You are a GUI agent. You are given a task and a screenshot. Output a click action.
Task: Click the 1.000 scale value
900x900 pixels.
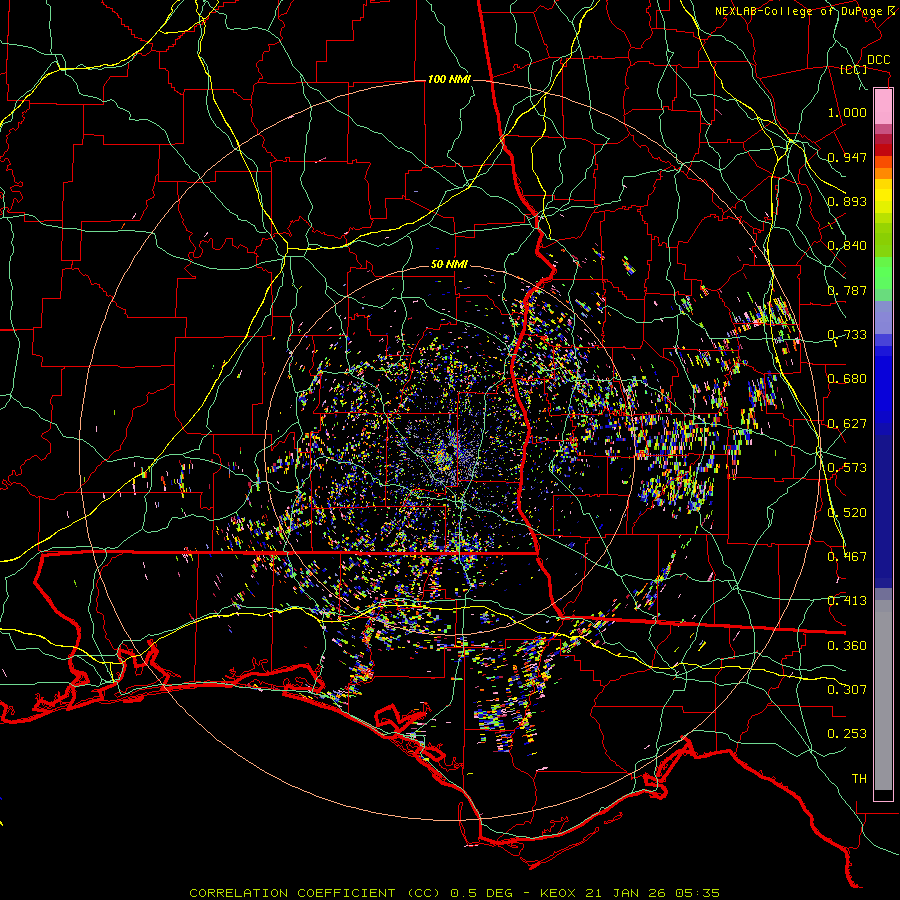pyautogui.click(x=847, y=112)
